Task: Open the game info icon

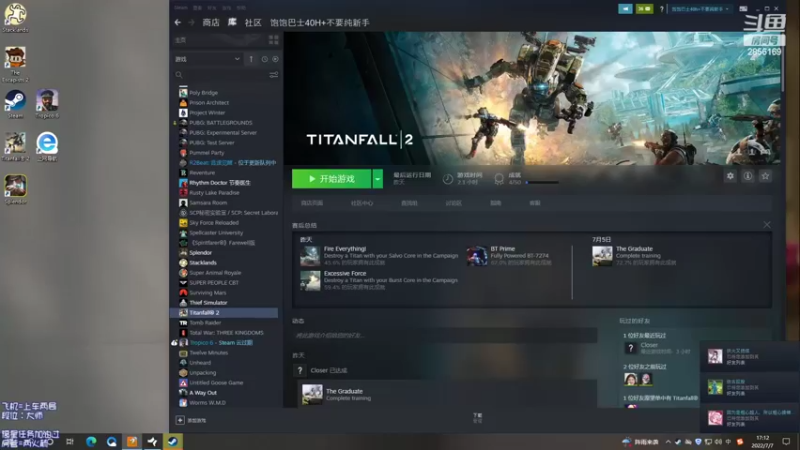Action: [x=748, y=176]
